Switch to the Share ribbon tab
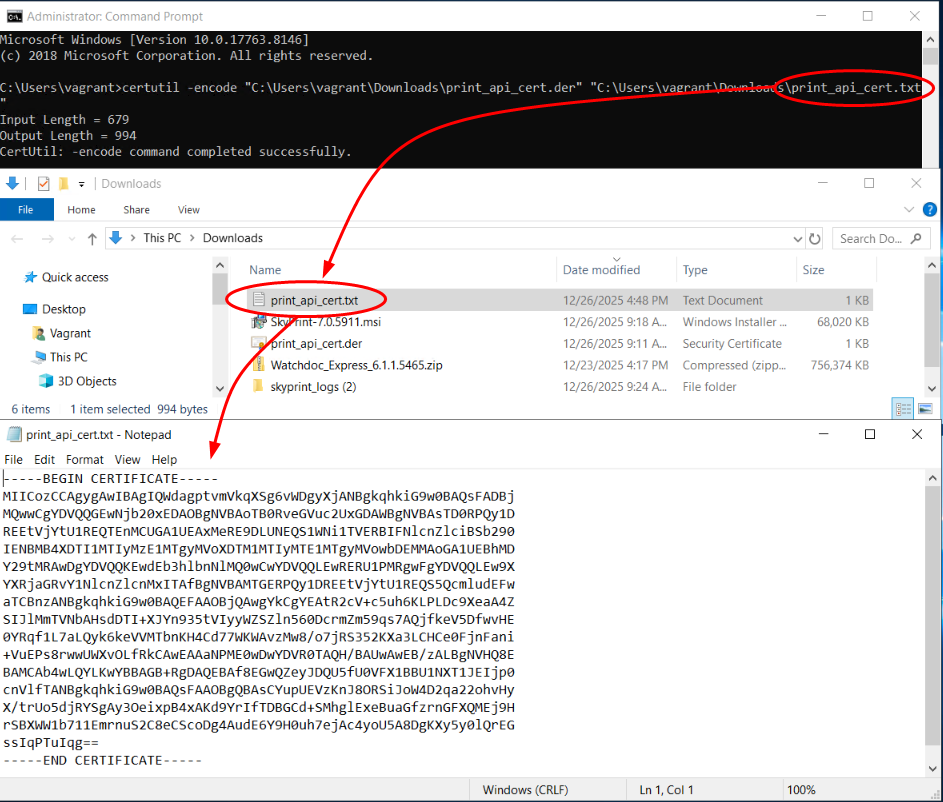Screen dimensions: 943x802 136,210
